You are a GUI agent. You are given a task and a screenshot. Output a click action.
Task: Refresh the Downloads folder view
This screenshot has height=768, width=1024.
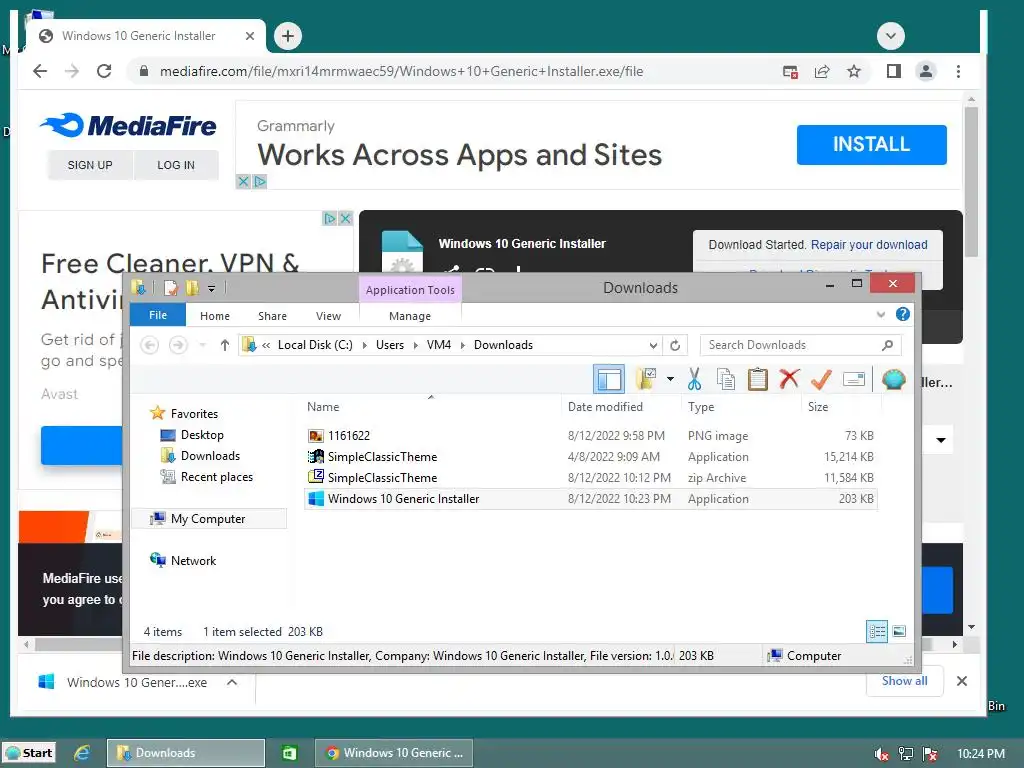675,345
